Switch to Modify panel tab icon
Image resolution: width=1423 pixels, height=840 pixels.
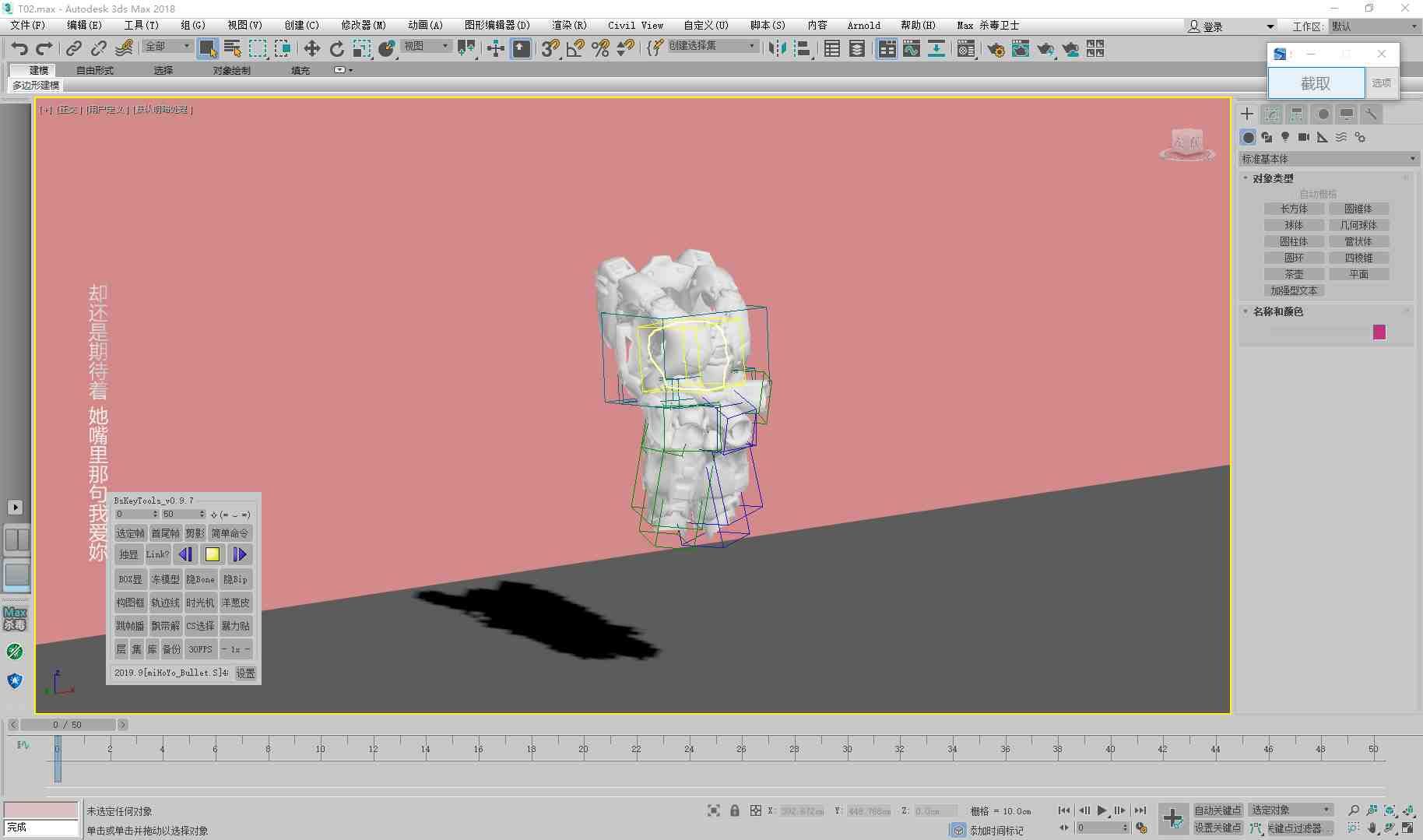[x=1272, y=114]
